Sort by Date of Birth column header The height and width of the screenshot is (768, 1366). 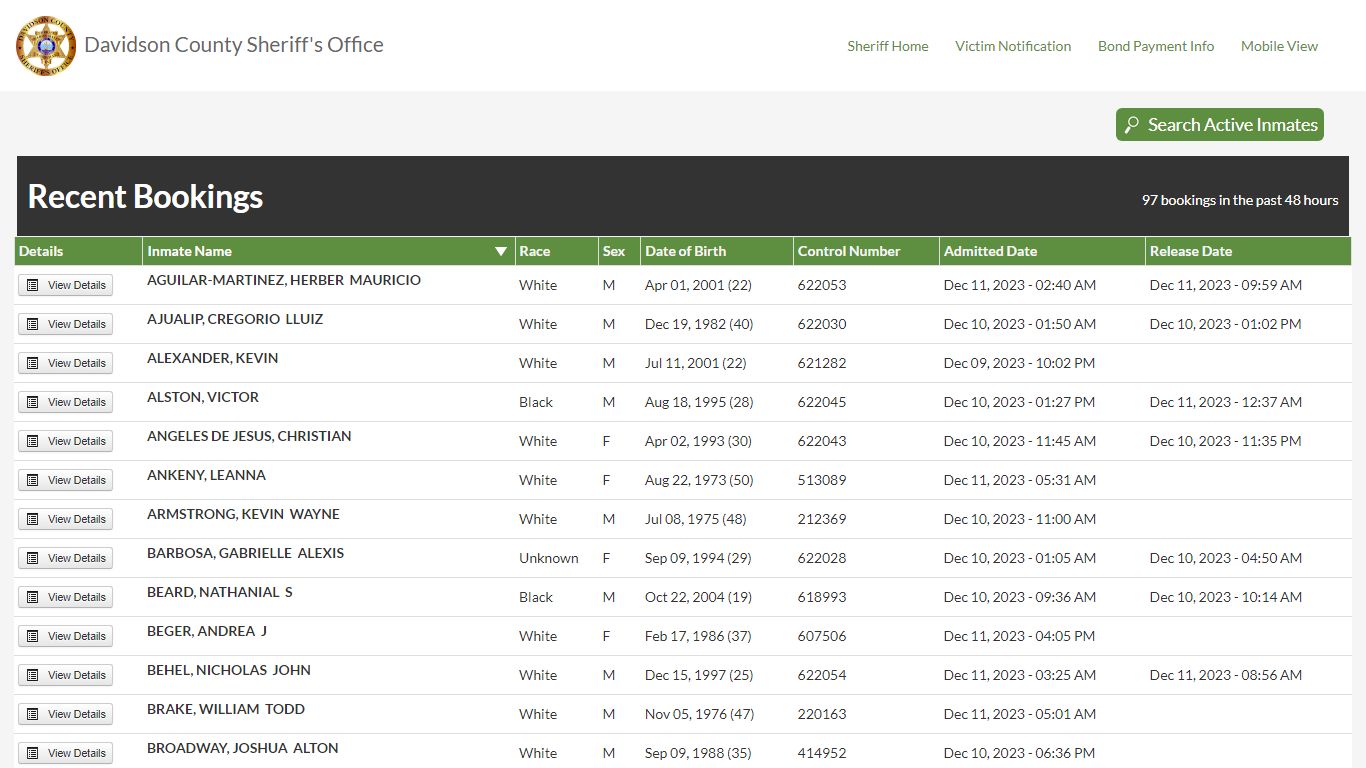point(717,251)
